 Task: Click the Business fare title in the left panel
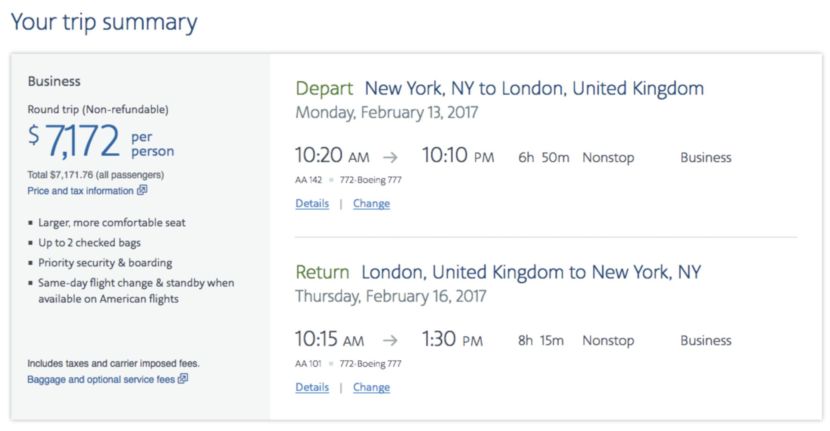(x=54, y=81)
